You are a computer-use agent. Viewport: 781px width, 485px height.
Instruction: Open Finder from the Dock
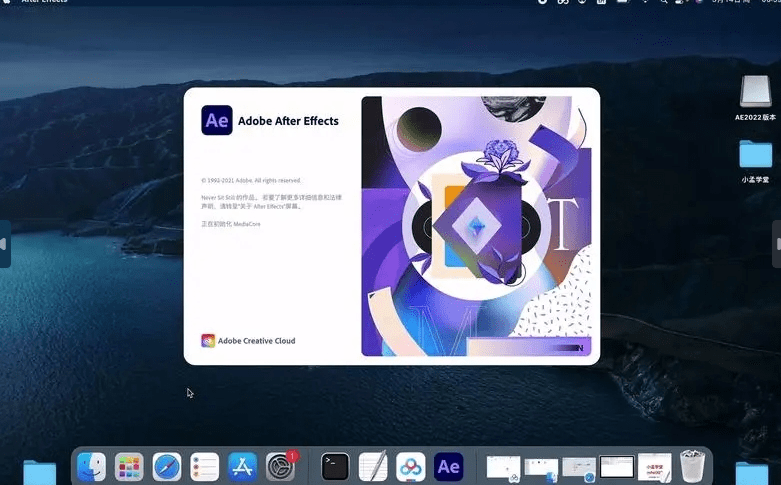click(91, 467)
